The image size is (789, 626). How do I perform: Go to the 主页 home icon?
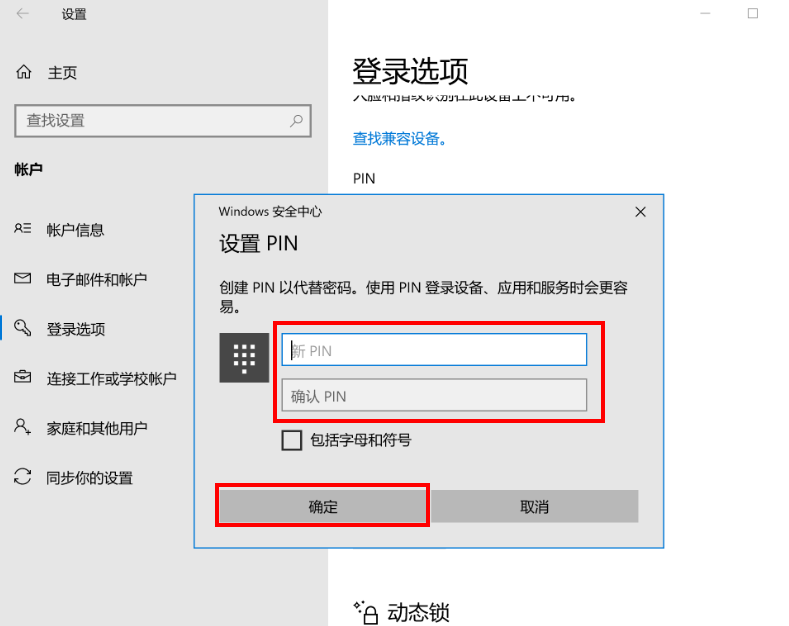pos(23,73)
